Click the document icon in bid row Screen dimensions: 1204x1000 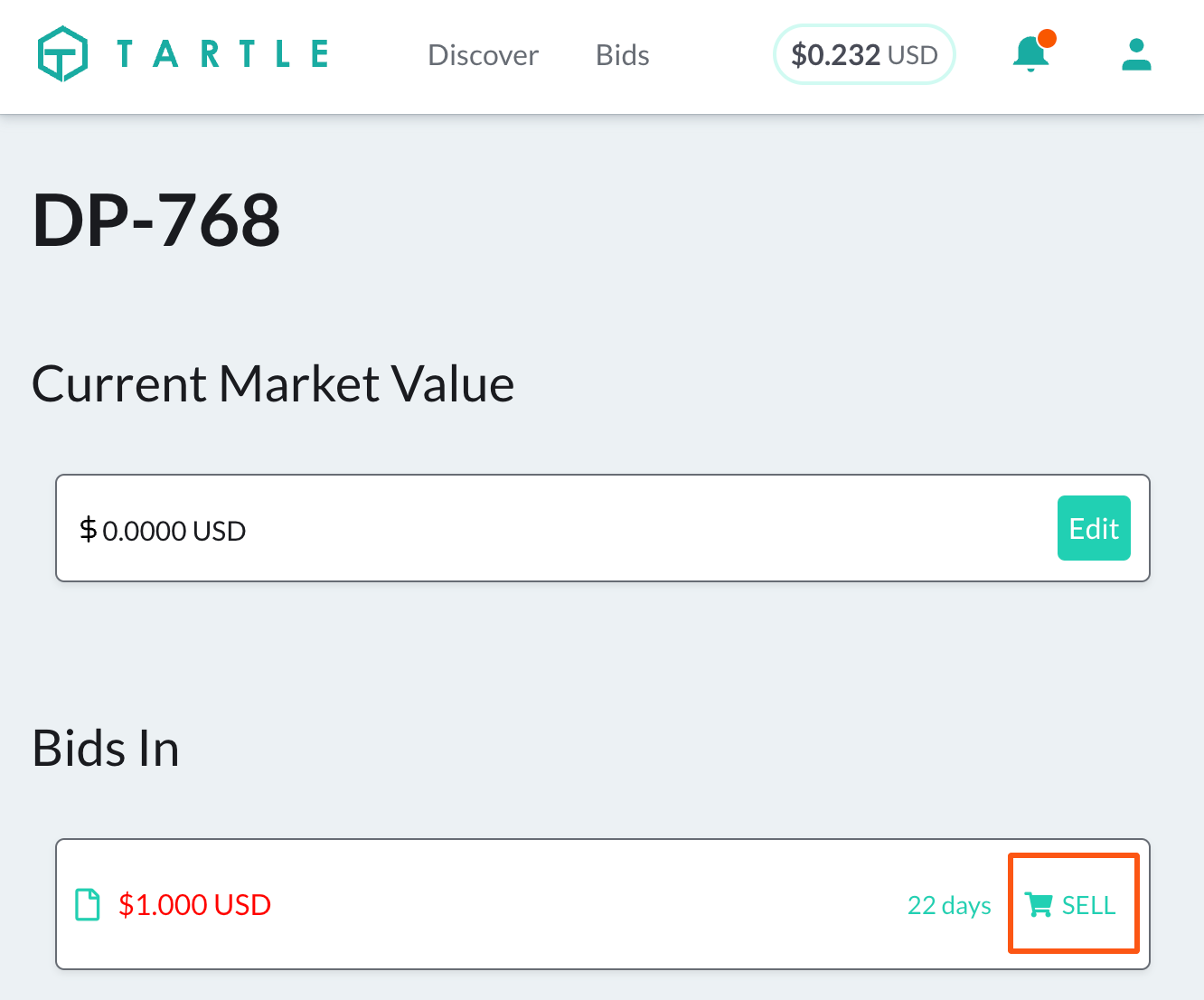[88, 904]
